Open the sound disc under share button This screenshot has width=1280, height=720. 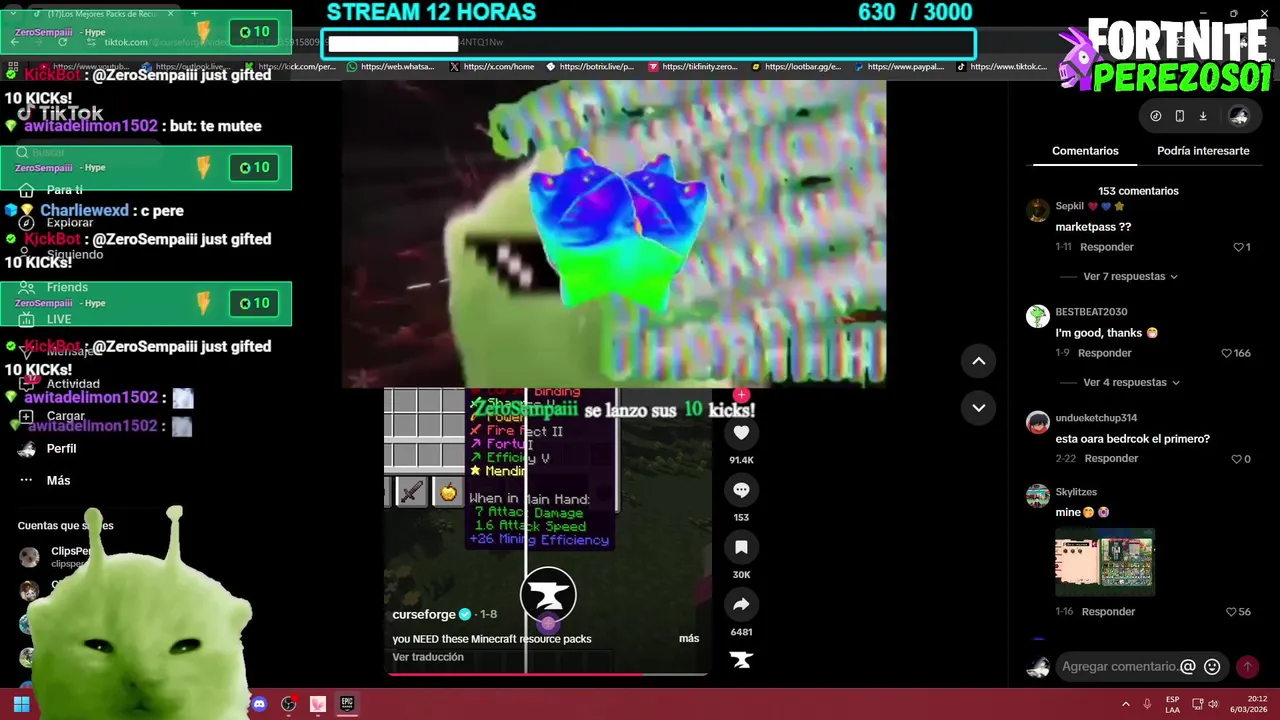click(741, 659)
